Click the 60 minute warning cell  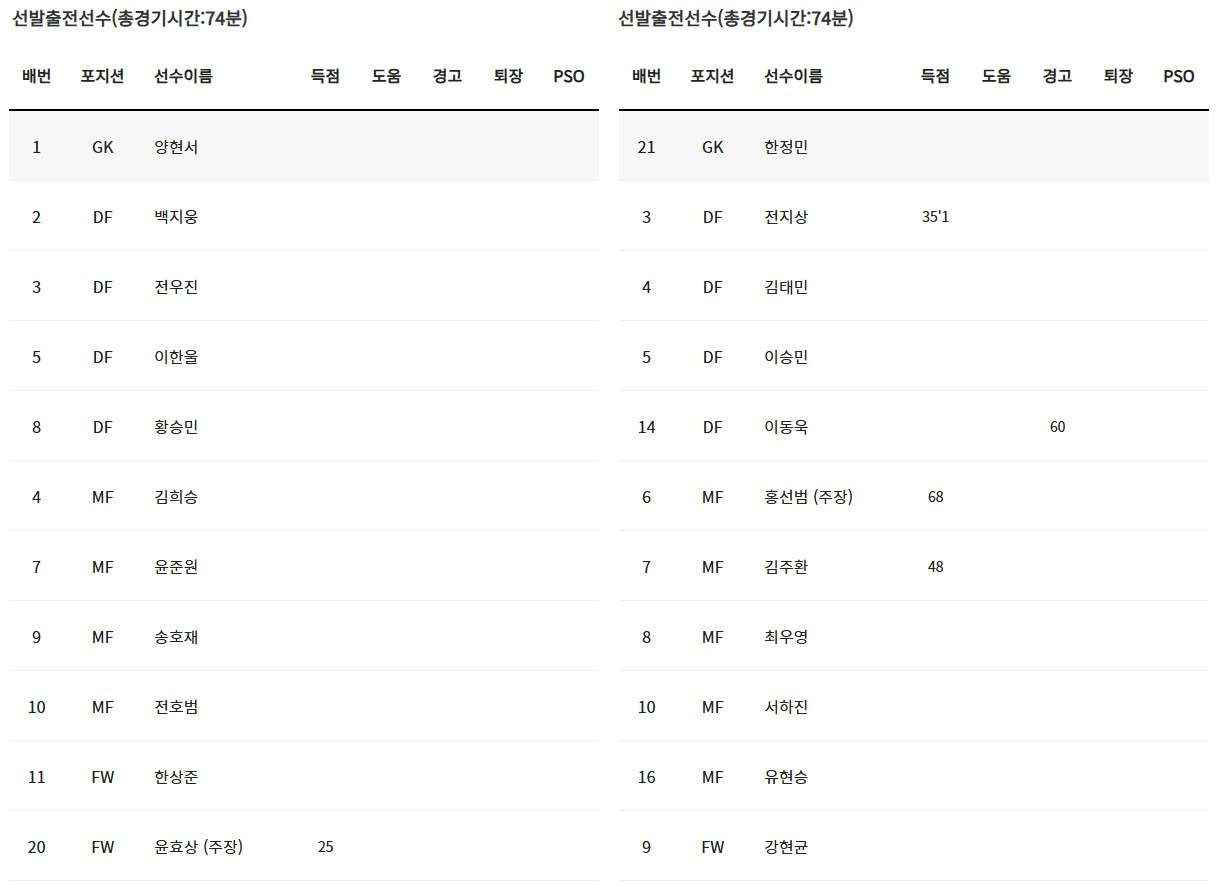(1057, 427)
